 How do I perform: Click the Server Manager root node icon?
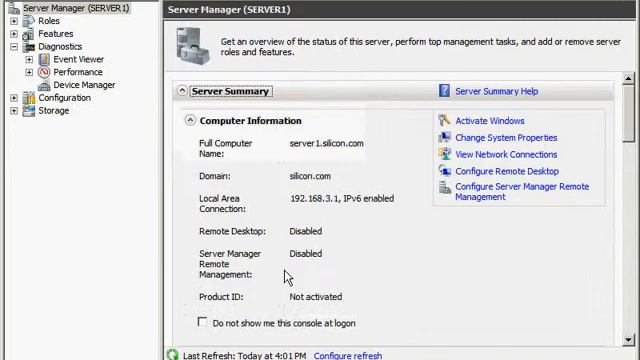click(x=14, y=8)
